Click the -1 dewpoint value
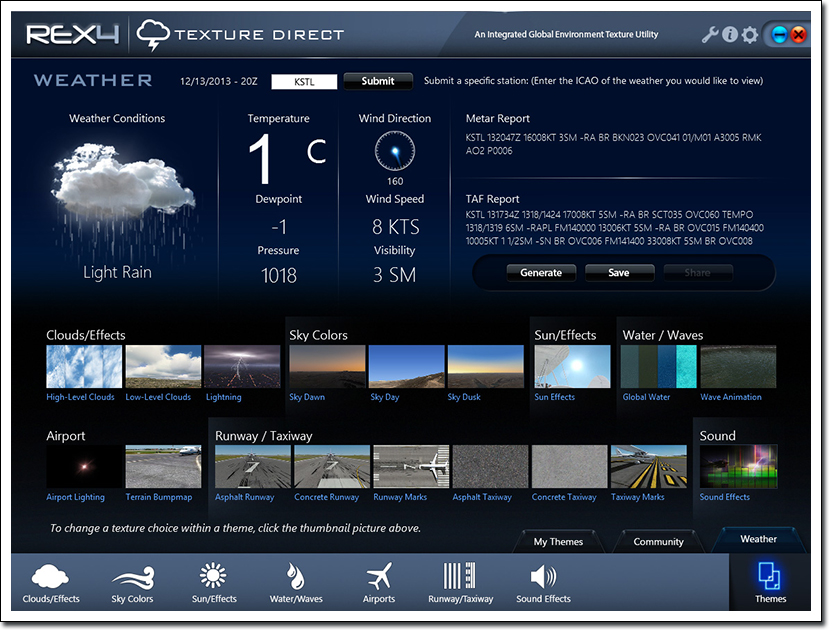The width and height of the screenshot is (832, 632). click(279, 227)
